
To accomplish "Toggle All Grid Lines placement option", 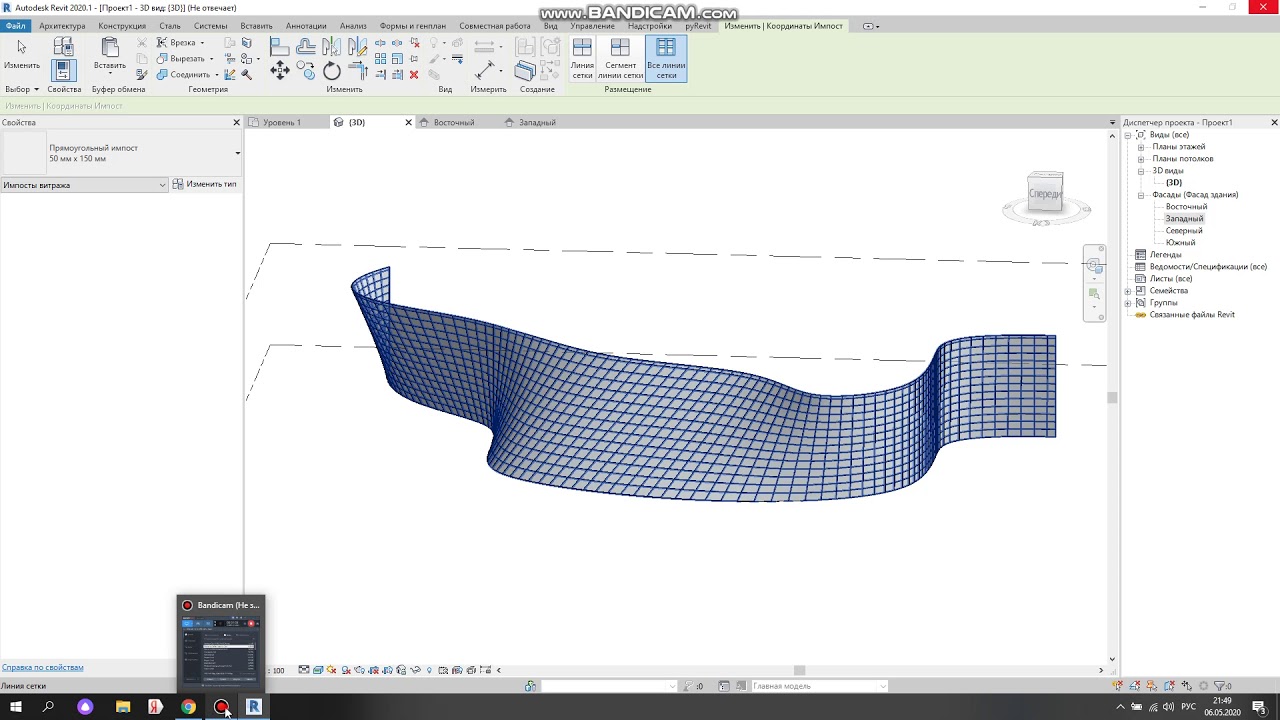I will pyautogui.click(x=666, y=59).
